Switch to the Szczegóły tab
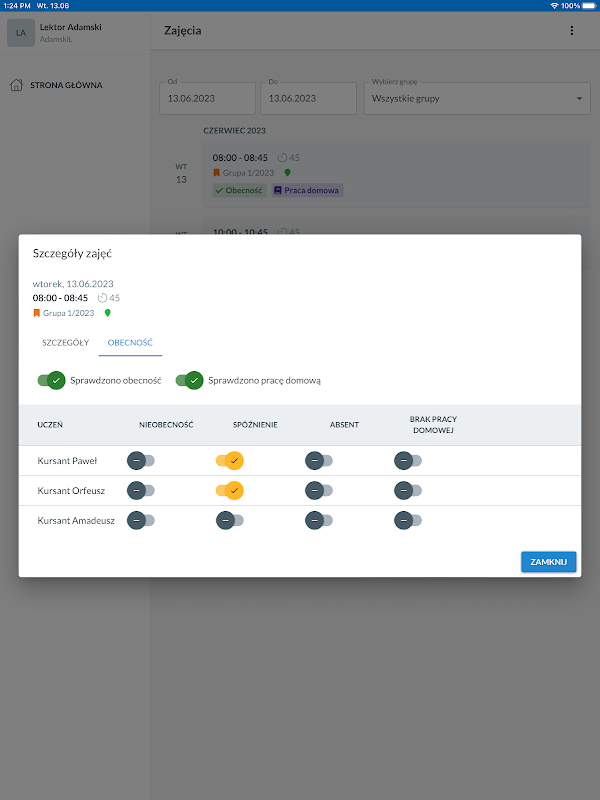600x800 pixels. 65,342
